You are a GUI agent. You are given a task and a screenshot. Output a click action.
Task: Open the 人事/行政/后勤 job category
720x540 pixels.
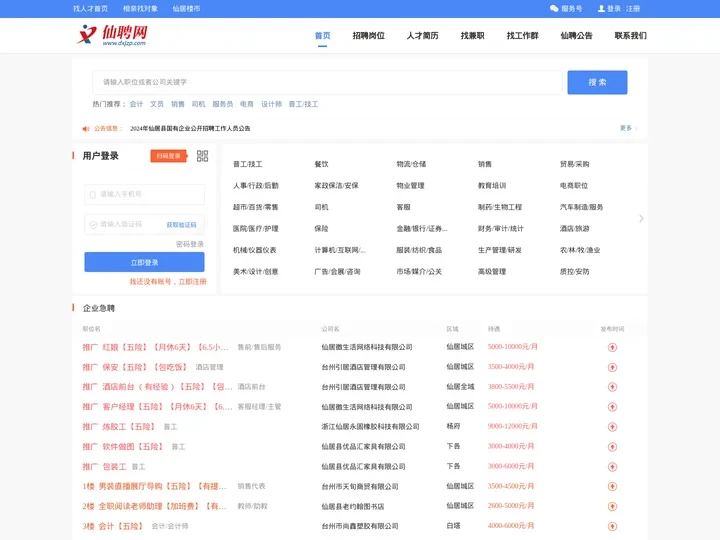tap(256, 186)
